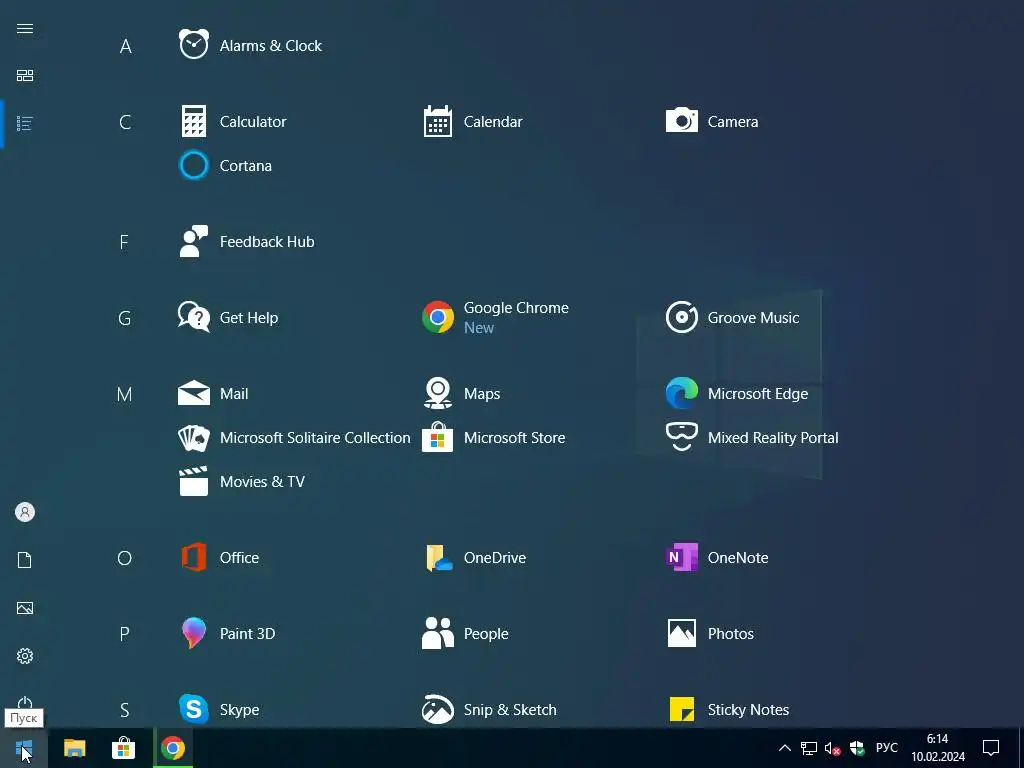Click the muted volume tray icon
This screenshot has height=768, width=1024.
click(x=833, y=748)
